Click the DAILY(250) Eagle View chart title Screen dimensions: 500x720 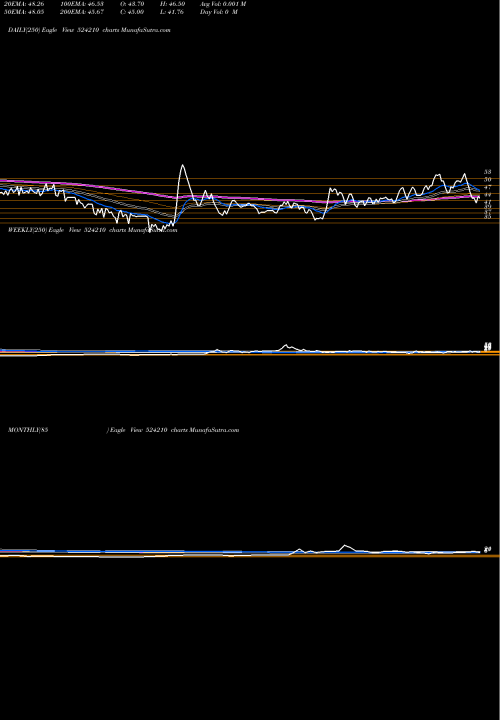(89, 30)
